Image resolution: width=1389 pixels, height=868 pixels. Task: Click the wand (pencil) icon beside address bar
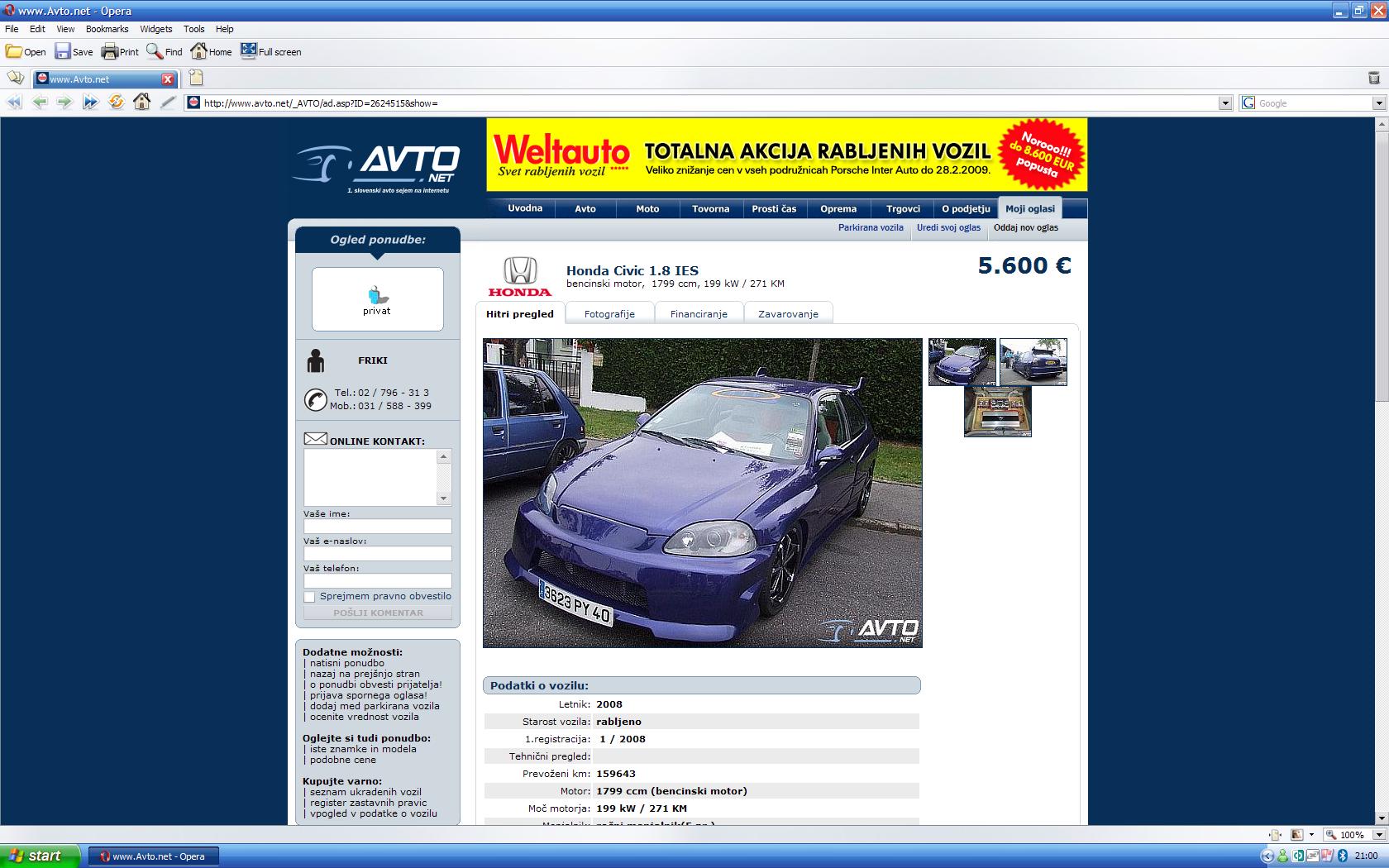[168, 103]
